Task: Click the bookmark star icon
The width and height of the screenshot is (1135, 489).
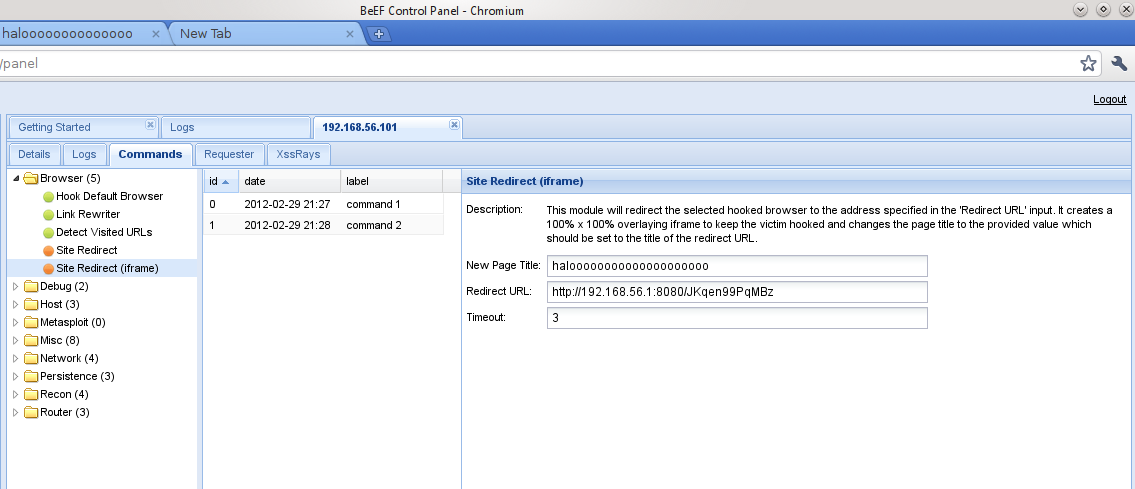Action: click(x=1088, y=64)
